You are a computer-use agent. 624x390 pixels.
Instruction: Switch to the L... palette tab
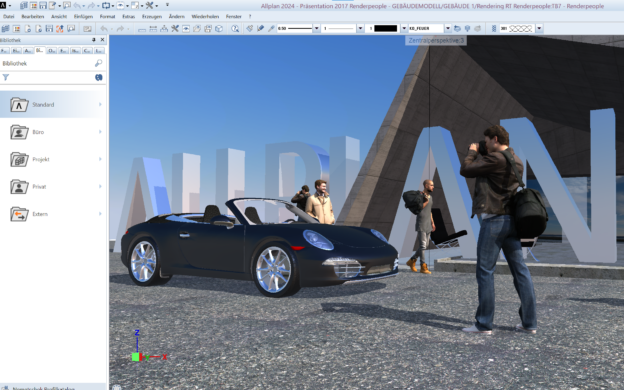tap(99, 51)
